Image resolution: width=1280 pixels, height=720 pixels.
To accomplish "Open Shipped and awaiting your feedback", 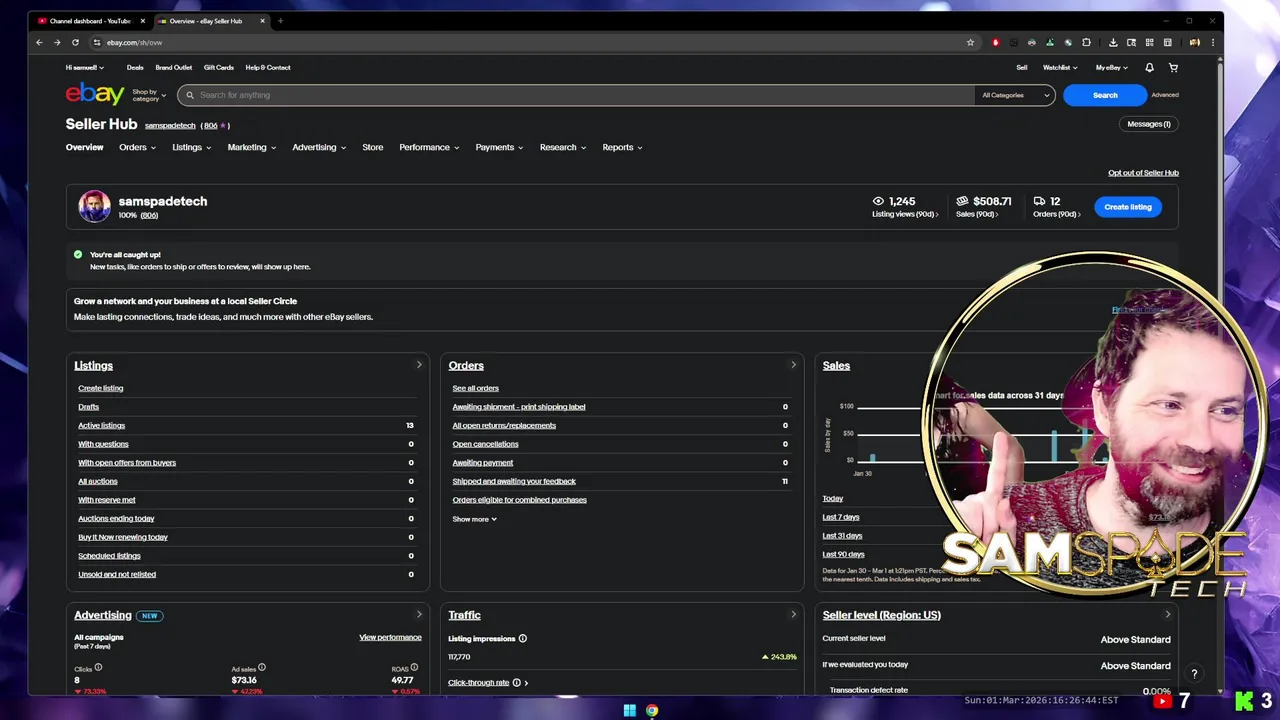I will [514, 481].
